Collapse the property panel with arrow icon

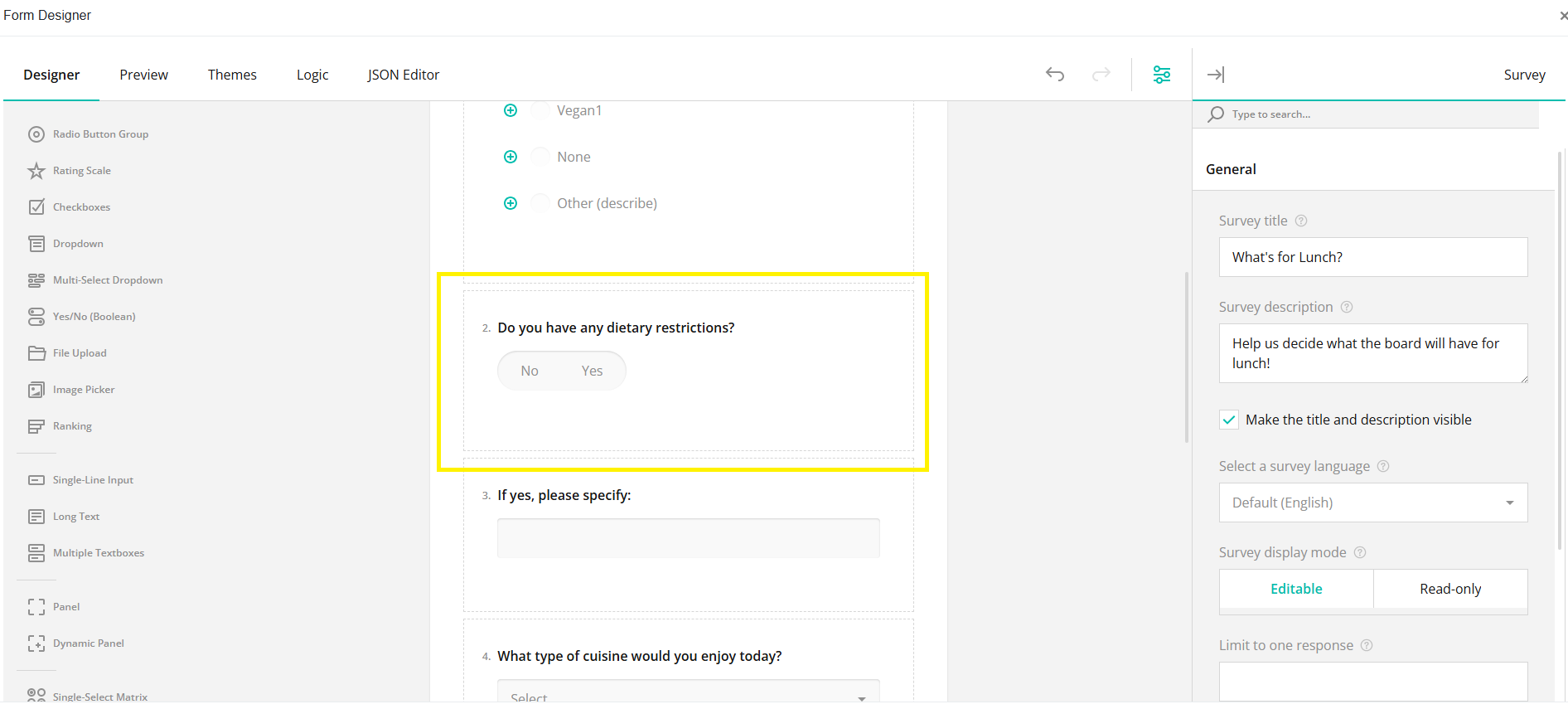(x=1216, y=75)
